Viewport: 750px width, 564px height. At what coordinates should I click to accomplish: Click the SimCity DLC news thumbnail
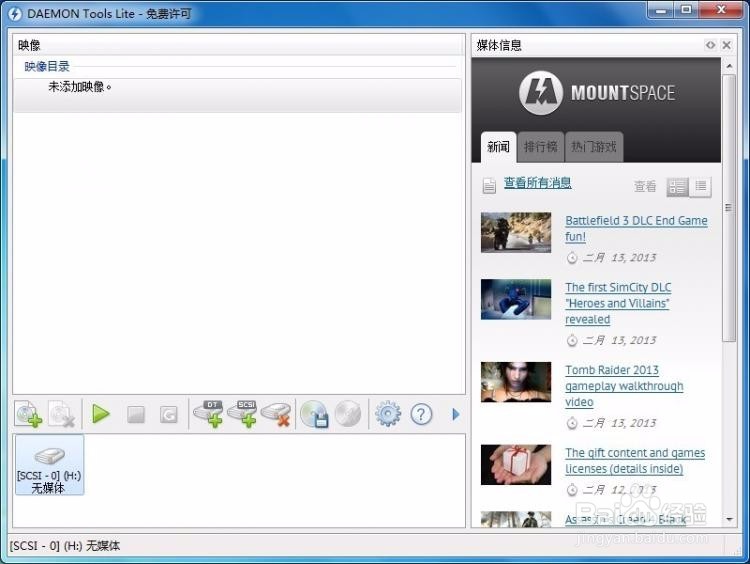click(x=516, y=299)
